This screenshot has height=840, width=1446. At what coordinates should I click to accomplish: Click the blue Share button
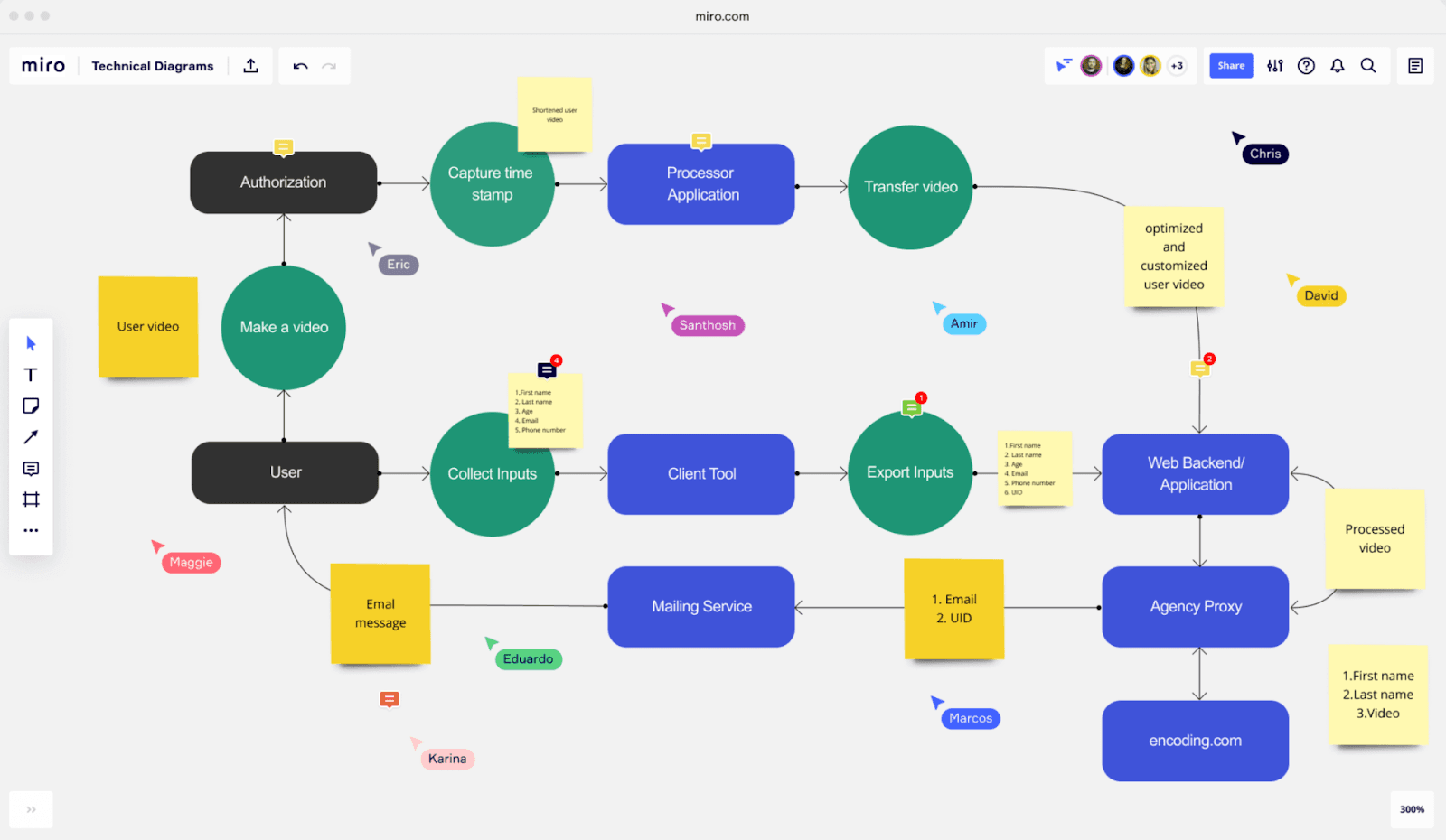point(1231,66)
